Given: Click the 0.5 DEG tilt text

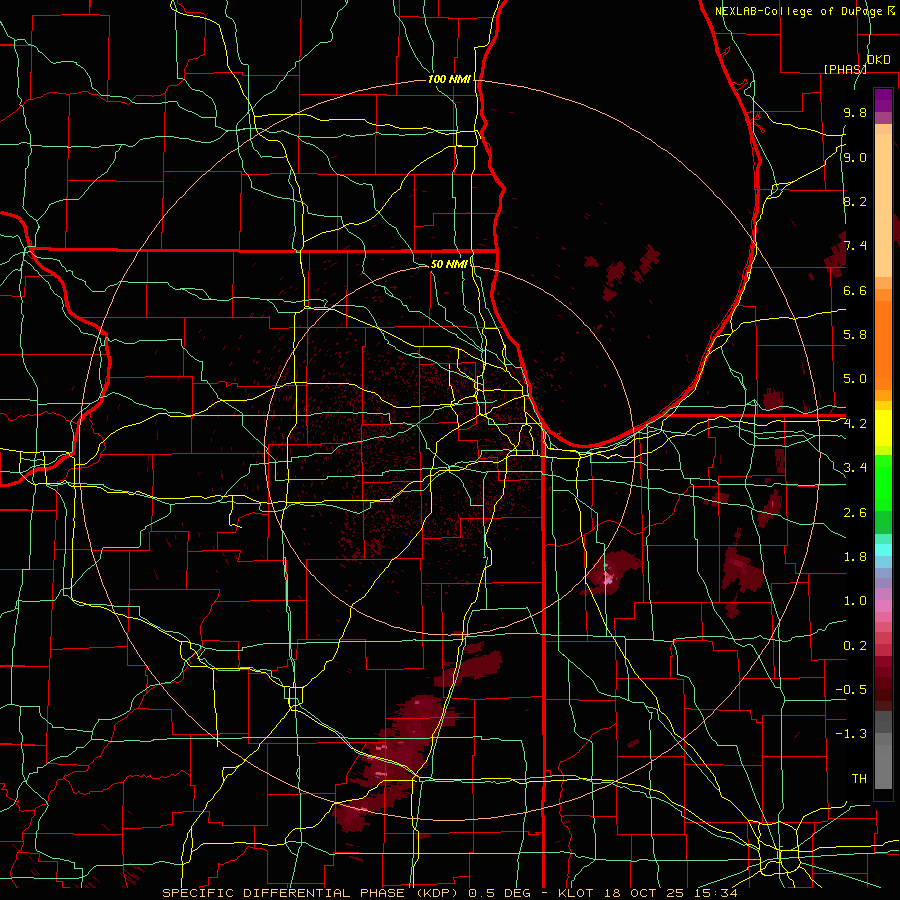Looking at the screenshot, I should point(498,893).
